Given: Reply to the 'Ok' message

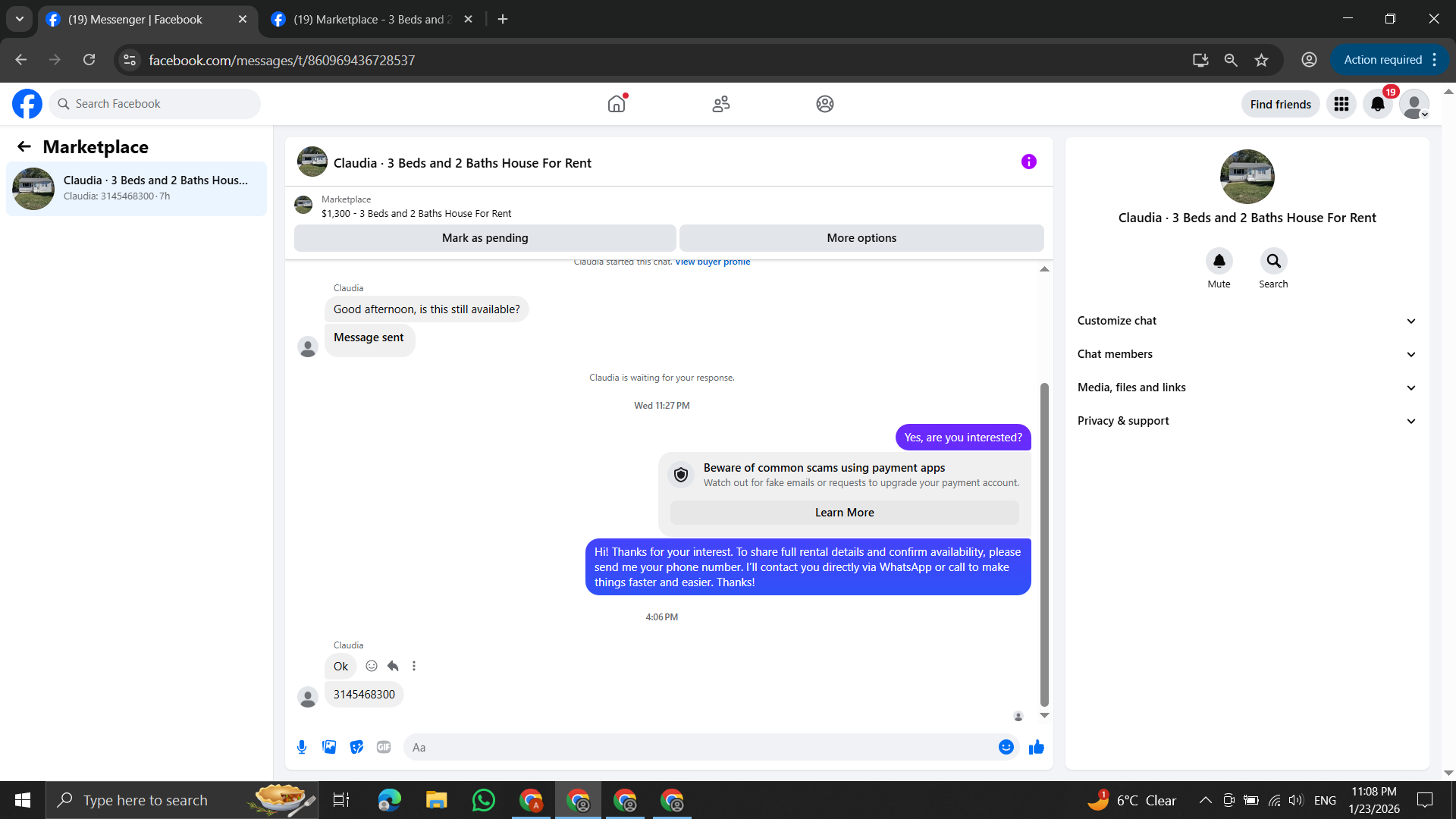Looking at the screenshot, I should 393,666.
